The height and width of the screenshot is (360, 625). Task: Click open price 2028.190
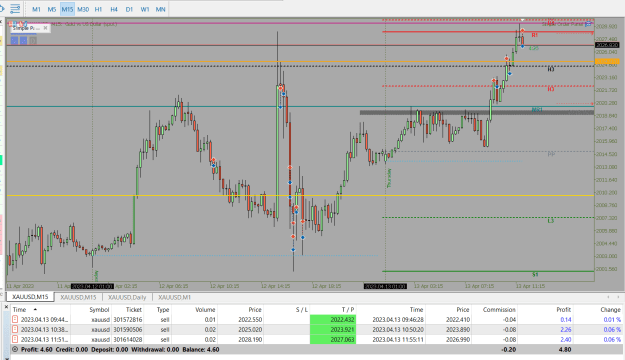point(250,340)
